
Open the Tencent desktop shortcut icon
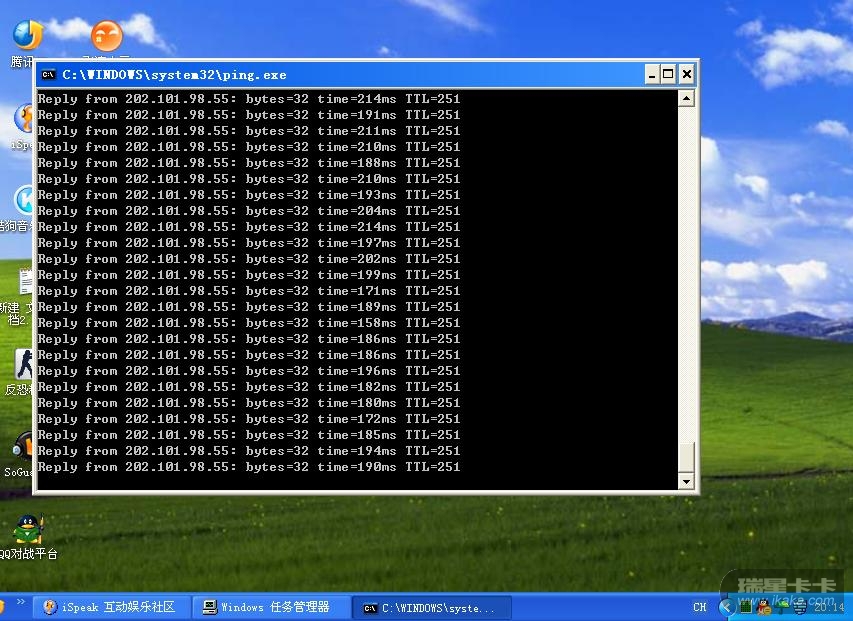27,35
